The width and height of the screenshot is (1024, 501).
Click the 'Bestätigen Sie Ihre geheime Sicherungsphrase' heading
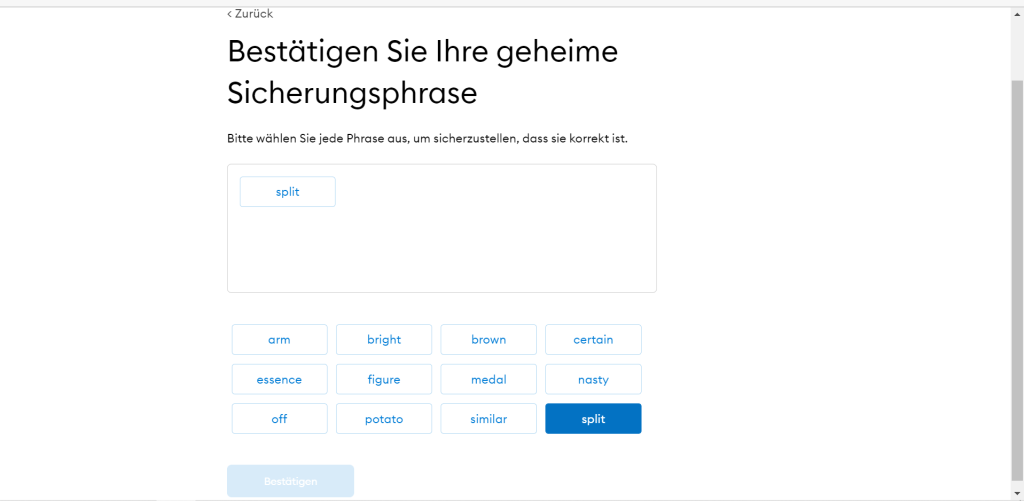[x=422, y=71]
